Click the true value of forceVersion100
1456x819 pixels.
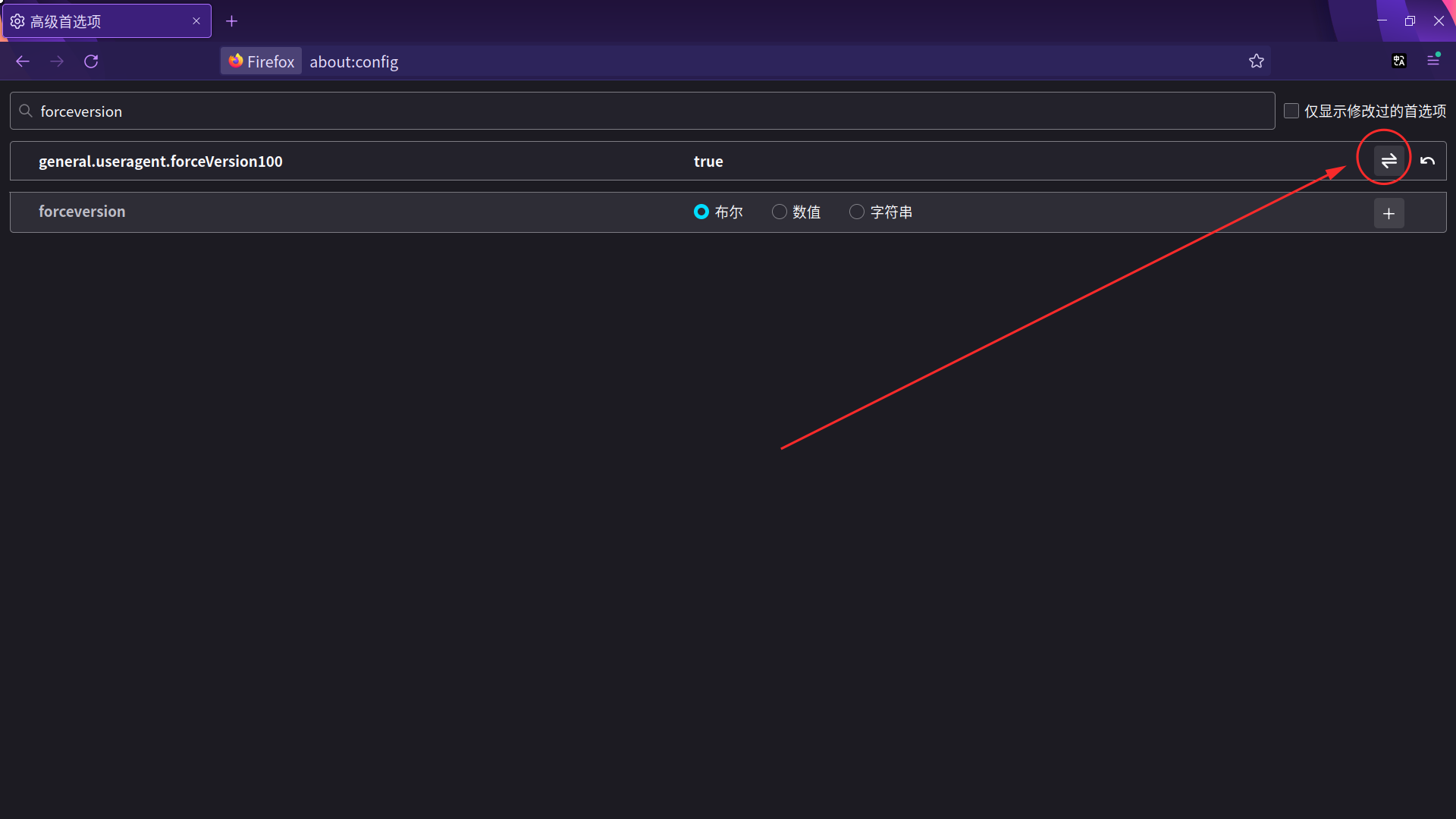tap(708, 162)
